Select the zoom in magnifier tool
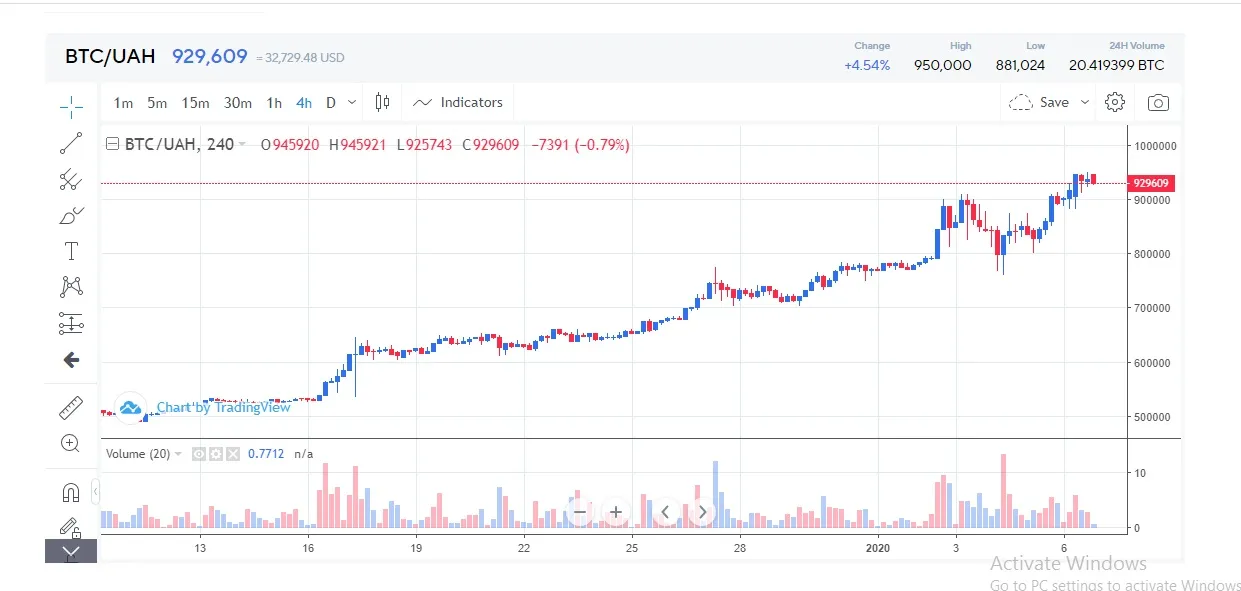Image resolution: width=1241 pixels, height=591 pixels. pyautogui.click(x=71, y=443)
